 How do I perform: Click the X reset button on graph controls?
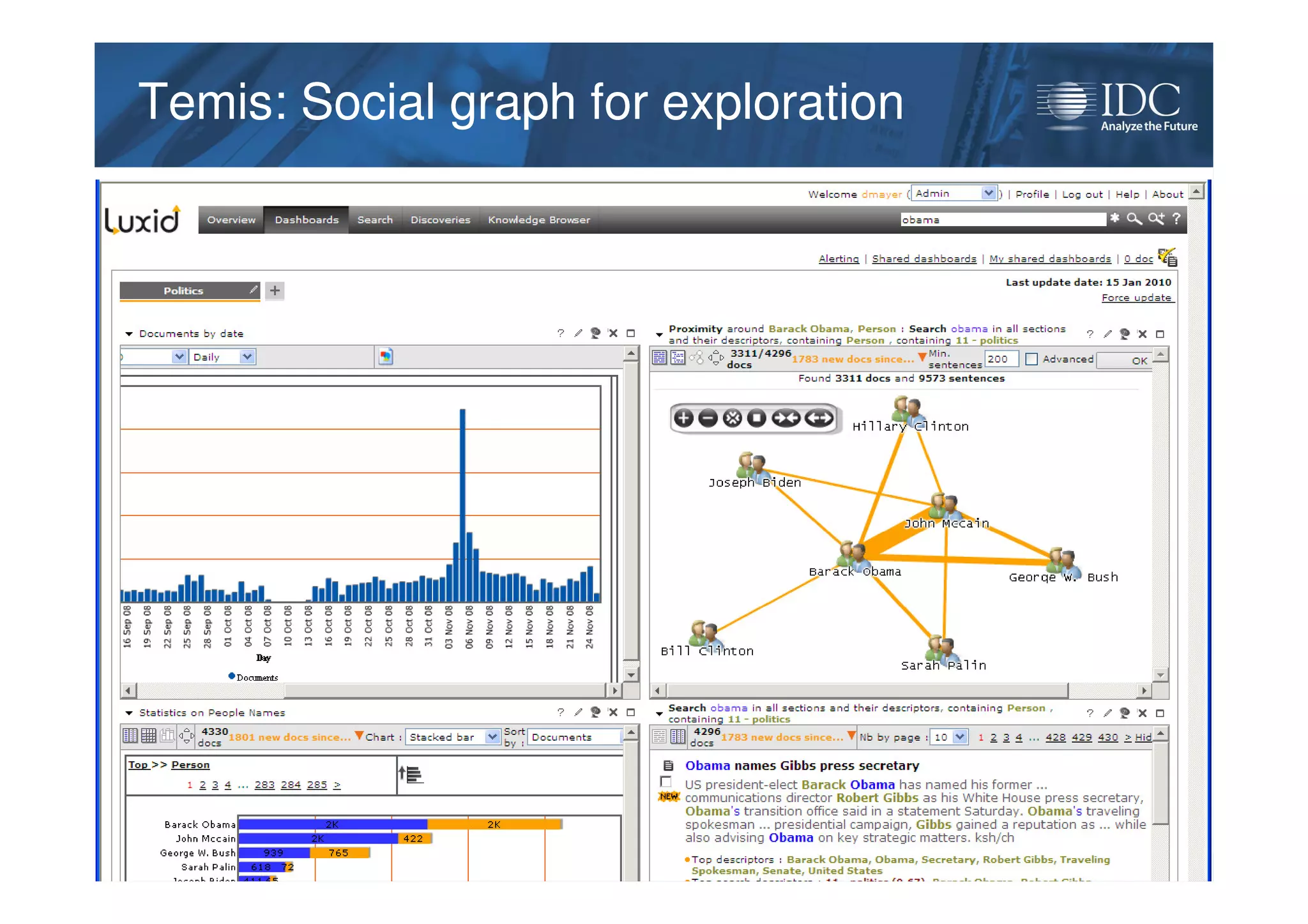pyautogui.click(x=733, y=418)
